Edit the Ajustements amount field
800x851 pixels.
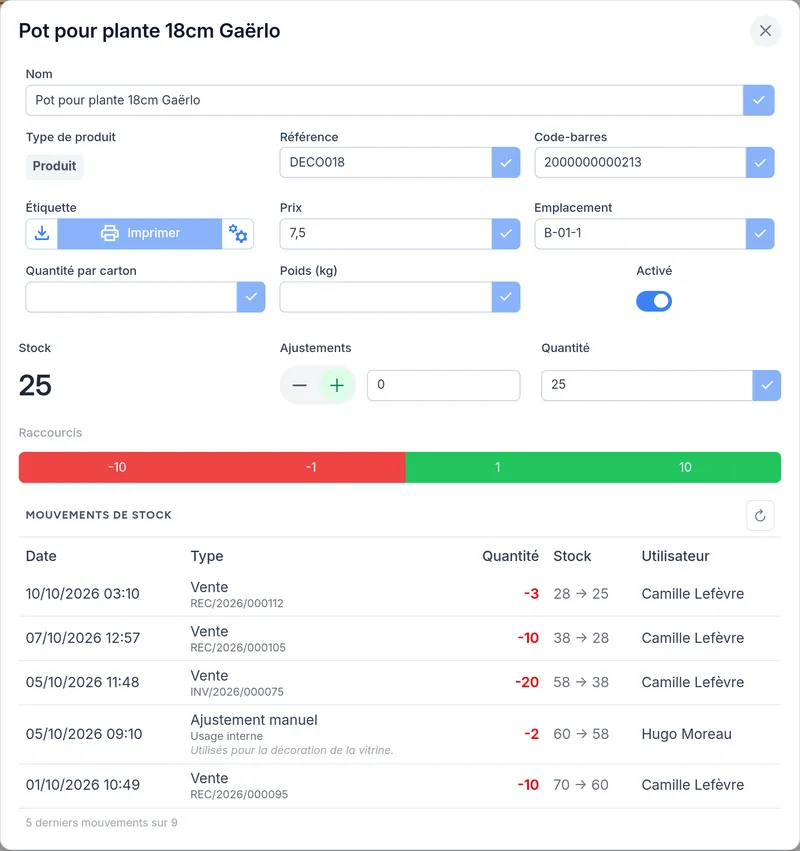pyautogui.click(x=443, y=385)
